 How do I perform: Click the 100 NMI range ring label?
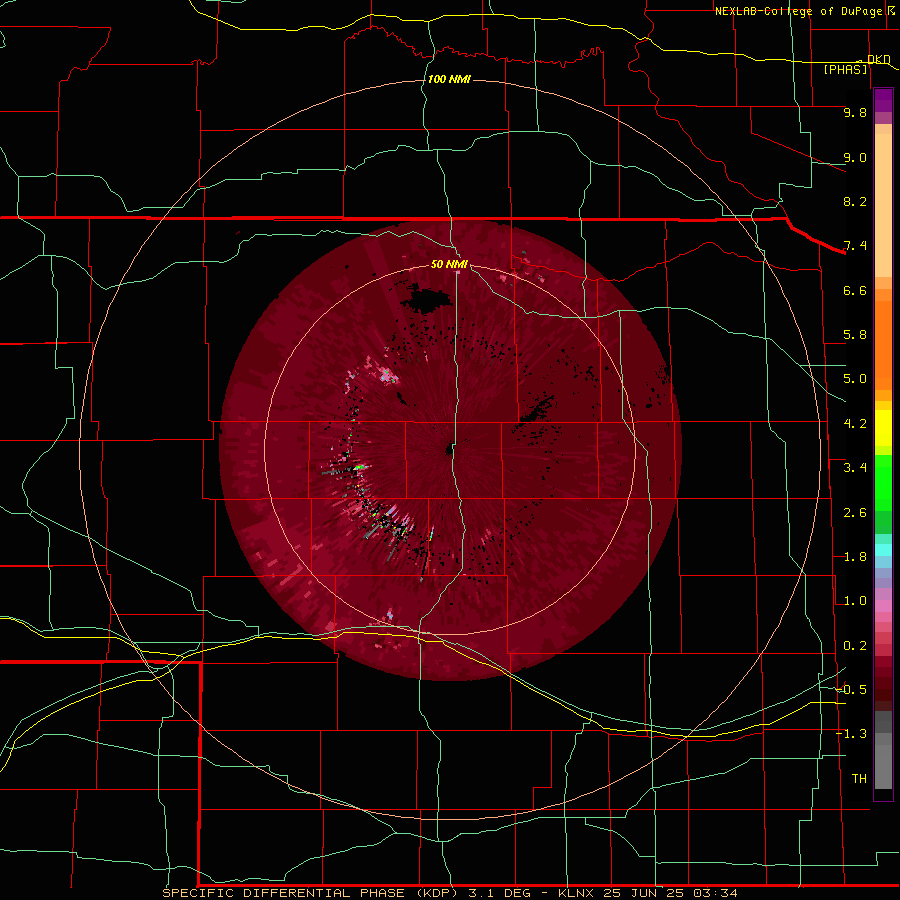point(449,79)
